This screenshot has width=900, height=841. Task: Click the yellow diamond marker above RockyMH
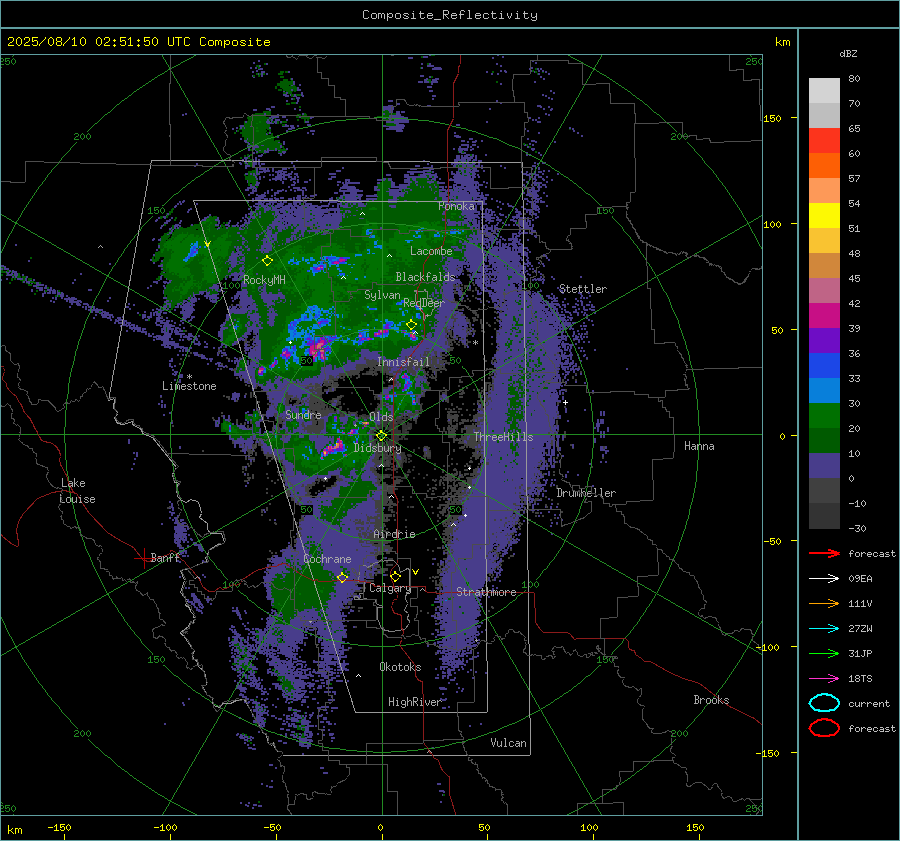(267, 261)
